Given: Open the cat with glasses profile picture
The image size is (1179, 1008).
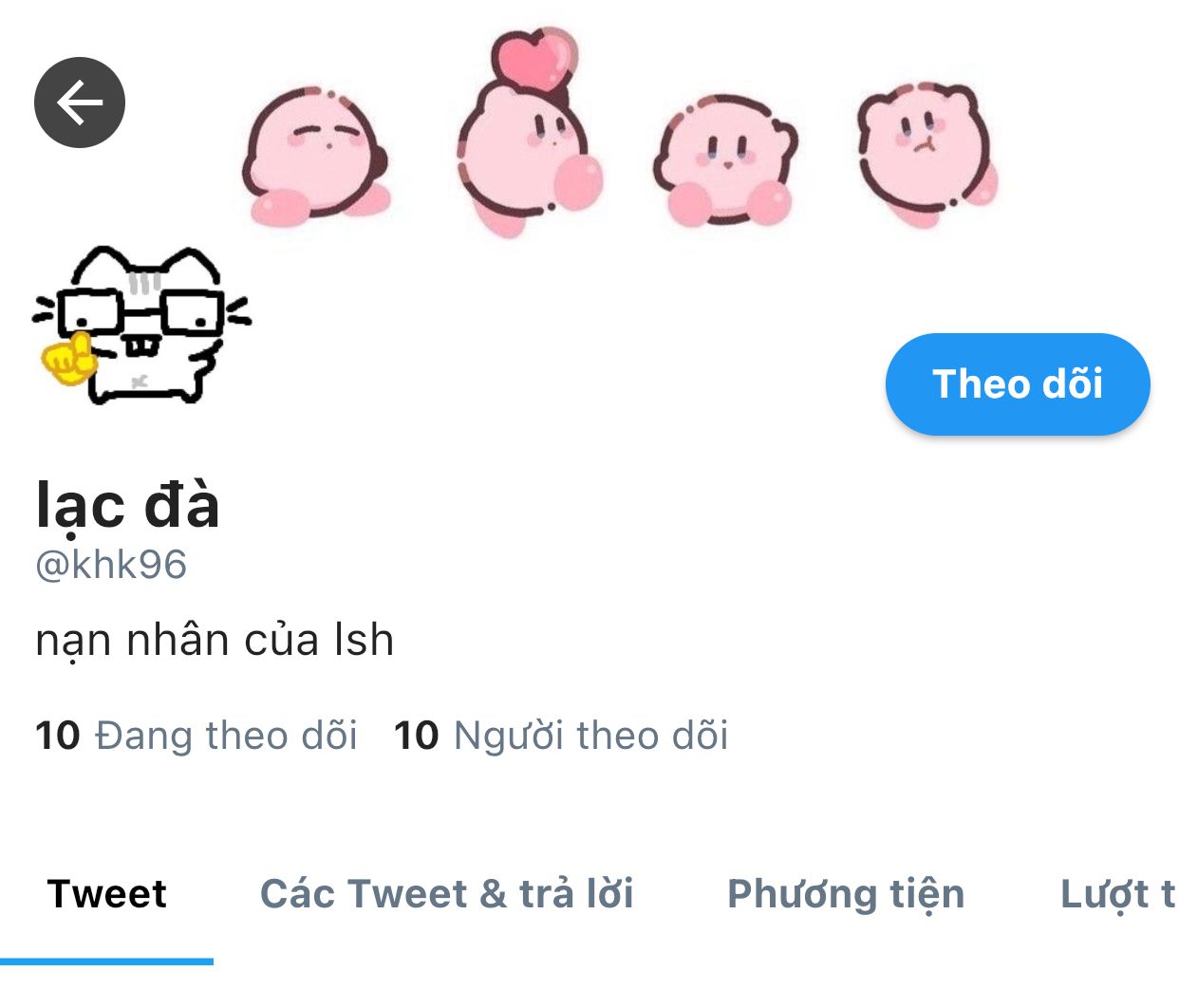Looking at the screenshot, I should 141,325.
